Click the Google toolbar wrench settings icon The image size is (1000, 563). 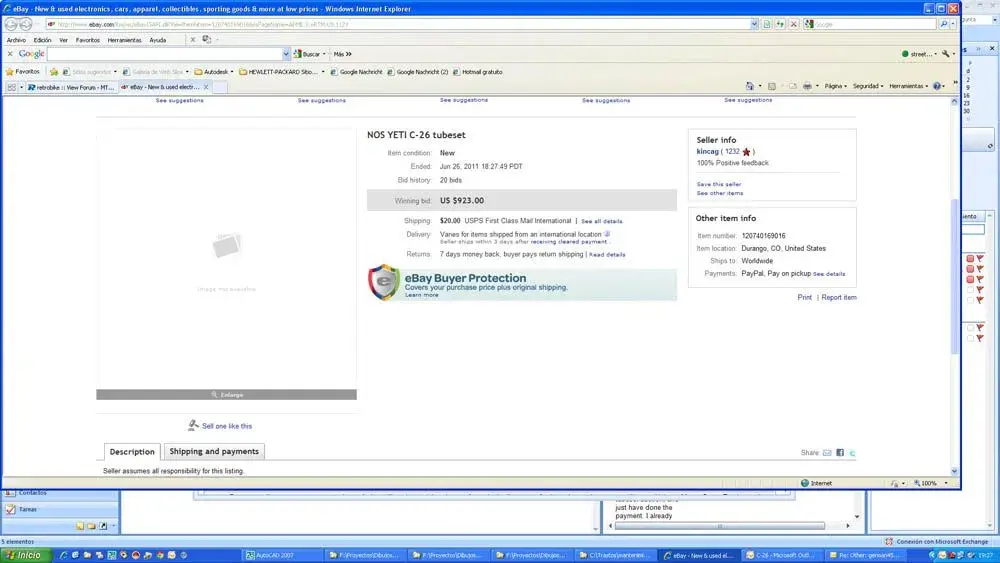tap(946, 54)
